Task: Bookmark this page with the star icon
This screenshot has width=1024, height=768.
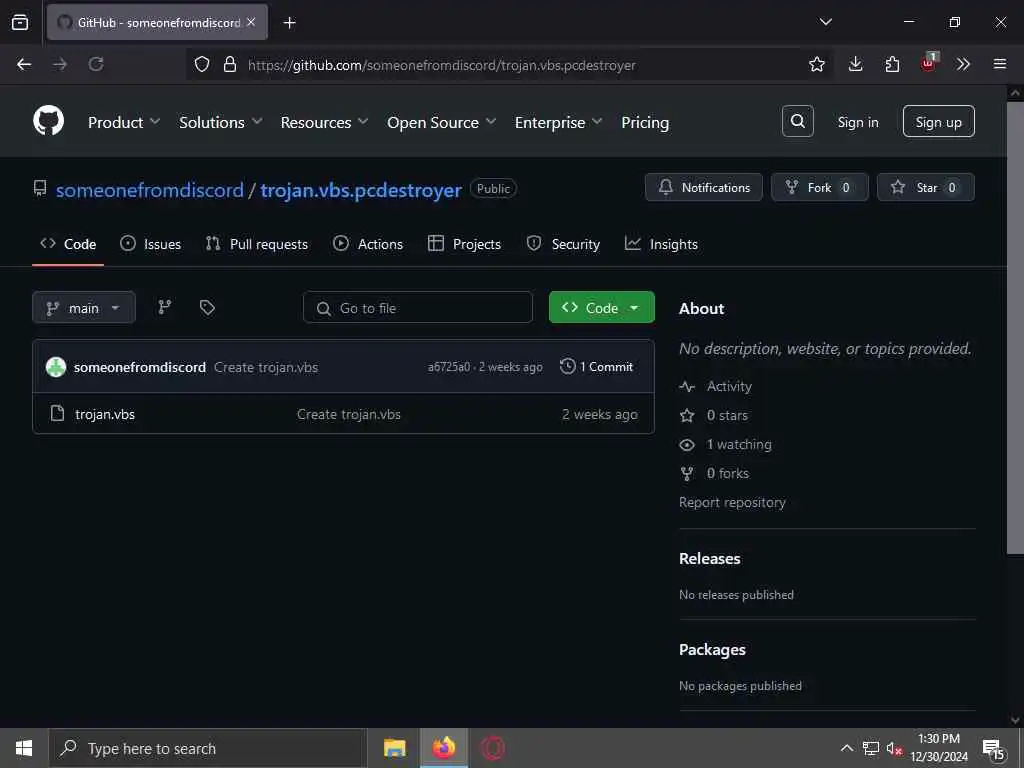Action: tap(816, 64)
